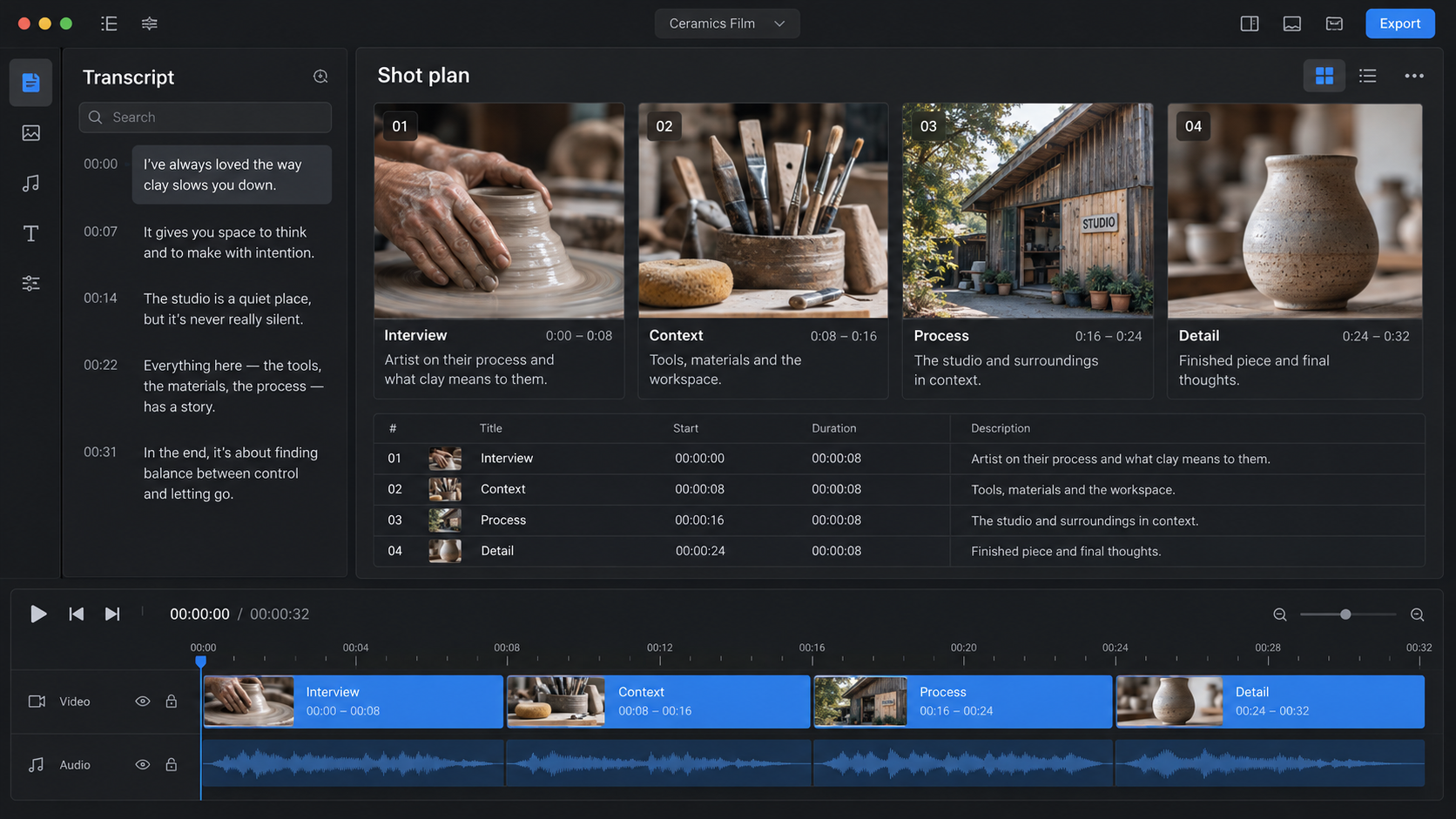Image resolution: width=1456 pixels, height=819 pixels.
Task: Adjust the timeline zoom slider handle
Action: point(1345,614)
